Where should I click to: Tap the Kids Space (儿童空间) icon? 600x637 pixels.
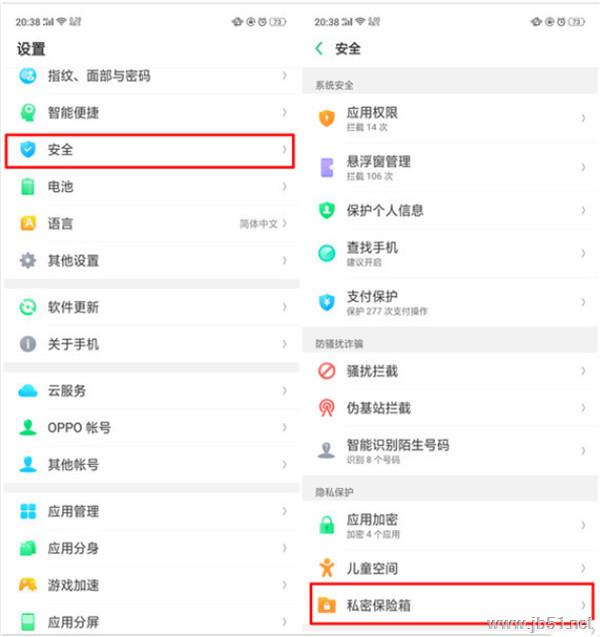(326, 568)
